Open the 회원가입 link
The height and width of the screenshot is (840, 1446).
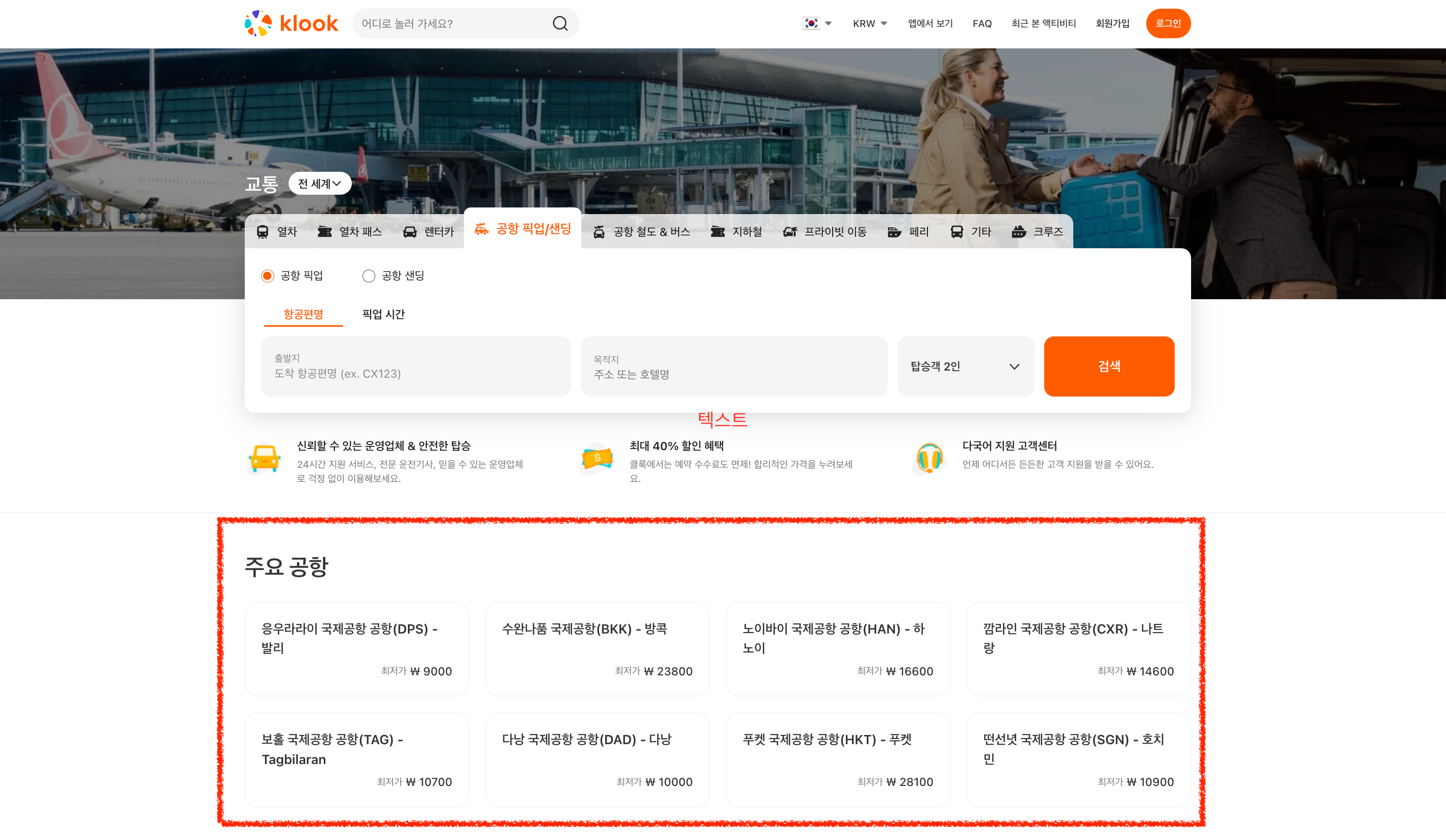[x=1113, y=23]
